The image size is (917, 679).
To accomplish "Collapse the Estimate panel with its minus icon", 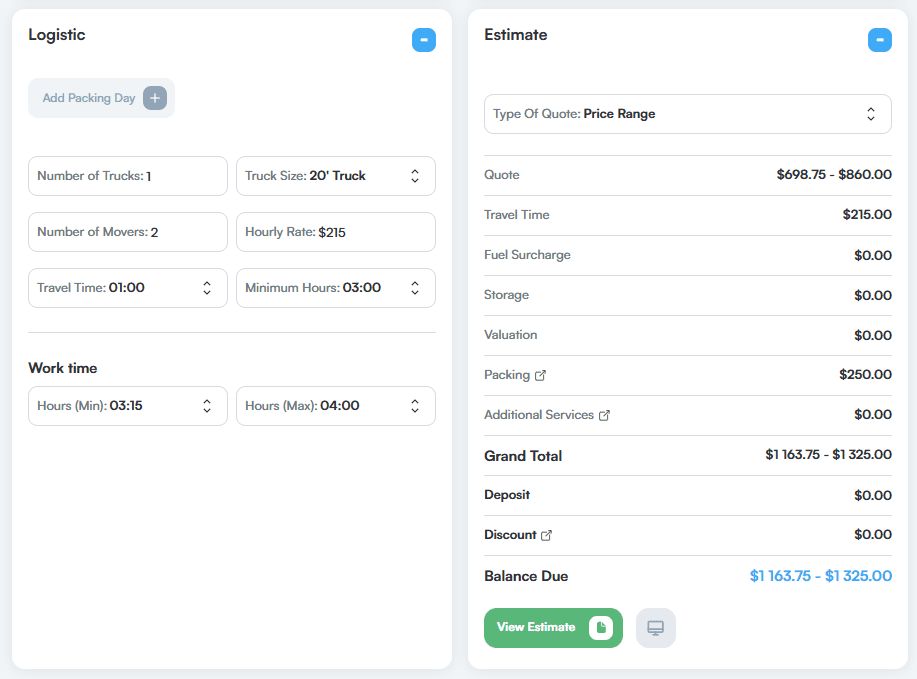I will point(879,40).
